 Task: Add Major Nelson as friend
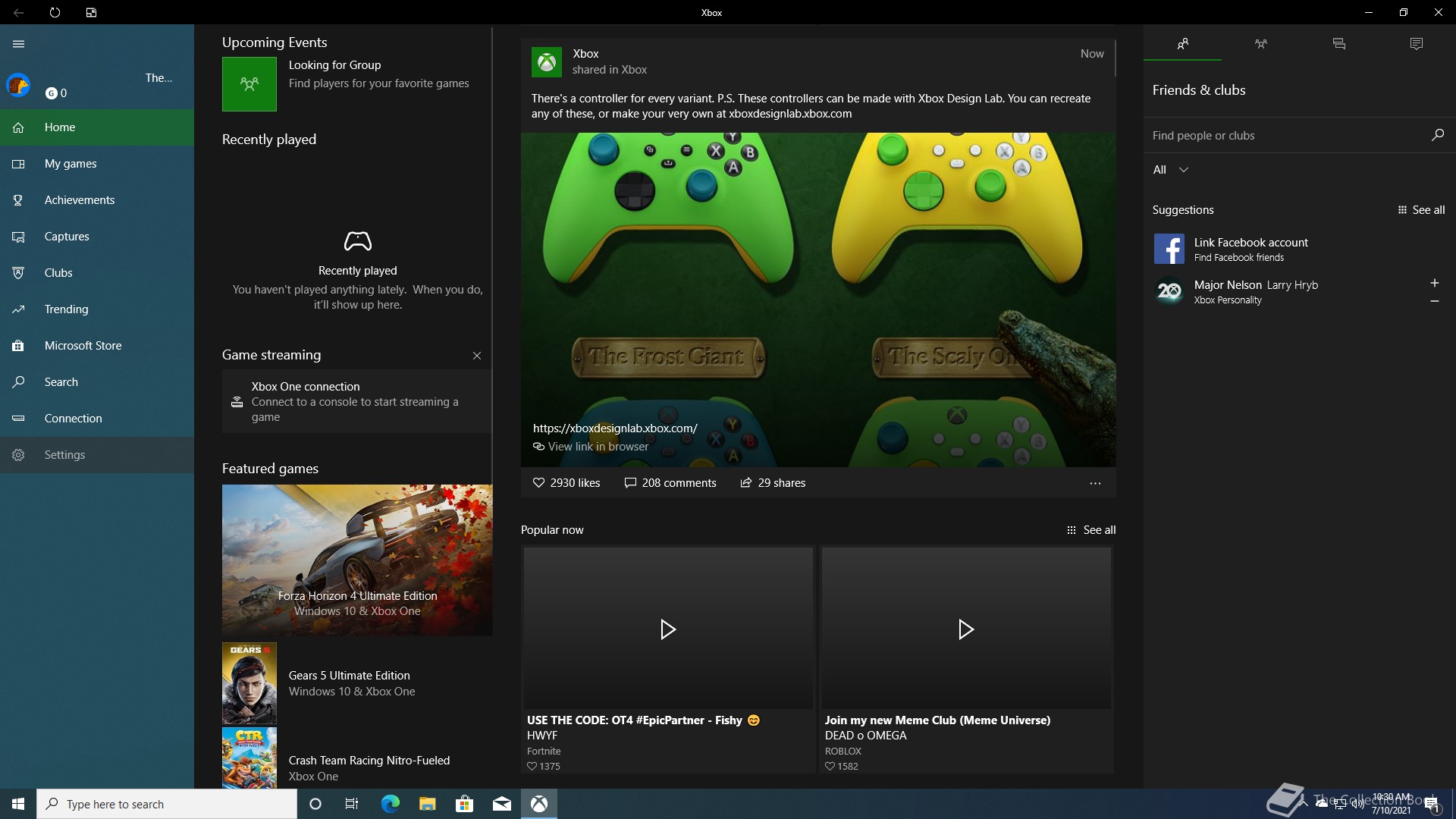click(x=1434, y=283)
